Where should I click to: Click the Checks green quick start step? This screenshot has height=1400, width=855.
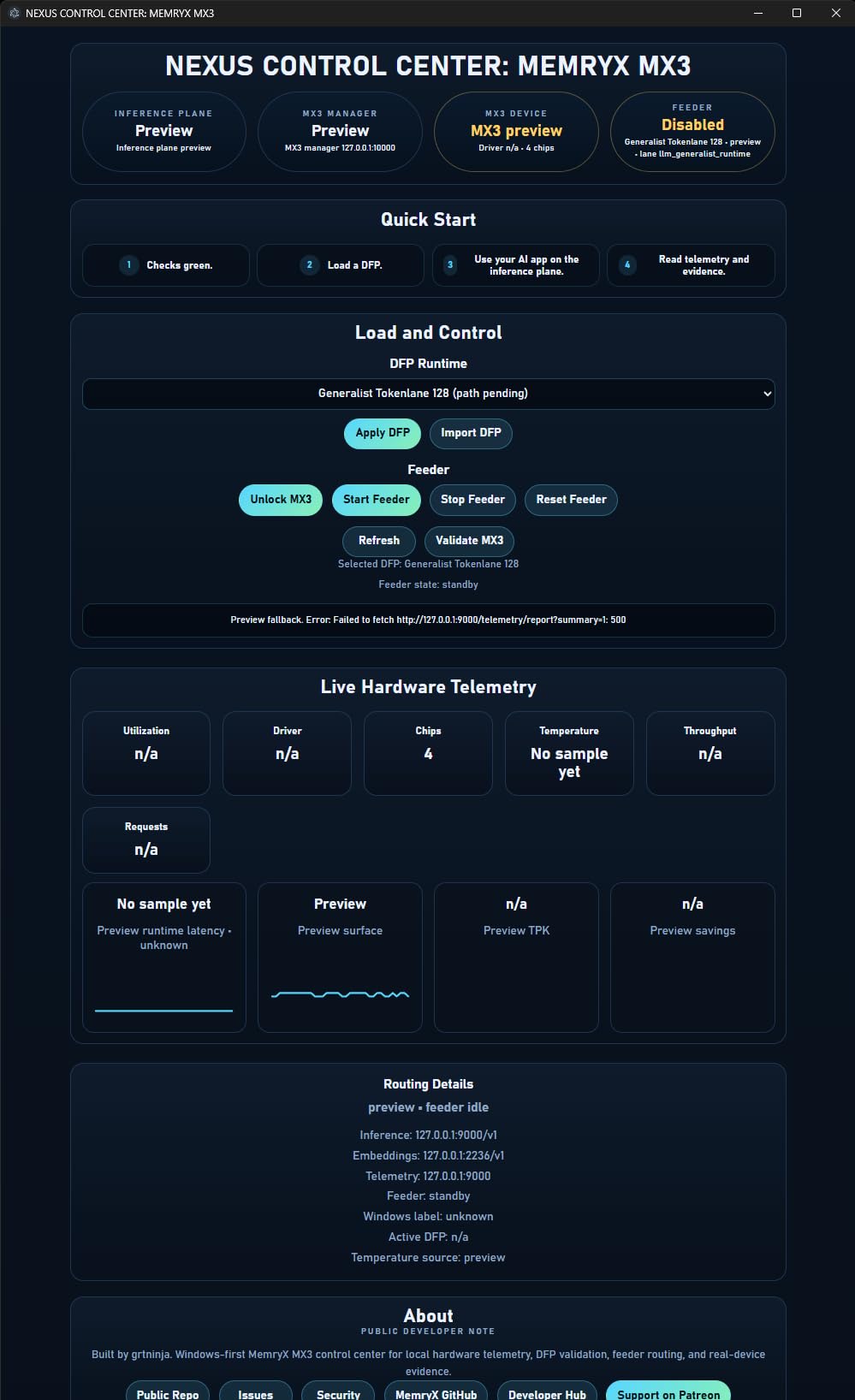click(166, 265)
